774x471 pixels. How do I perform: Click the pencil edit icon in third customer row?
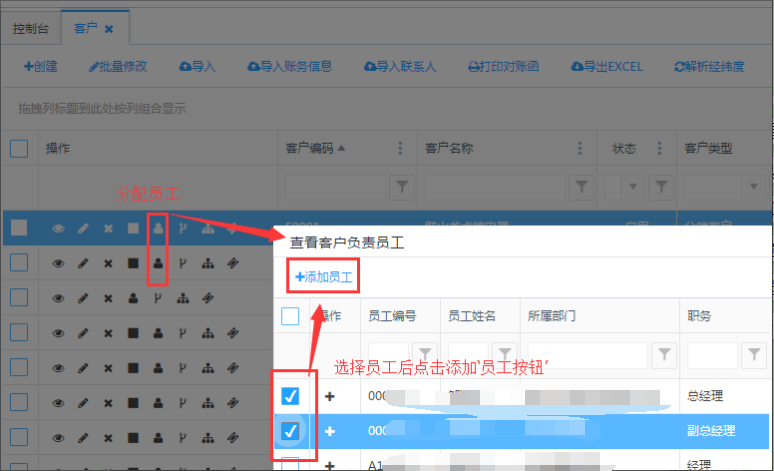click(x=83, y=297)
